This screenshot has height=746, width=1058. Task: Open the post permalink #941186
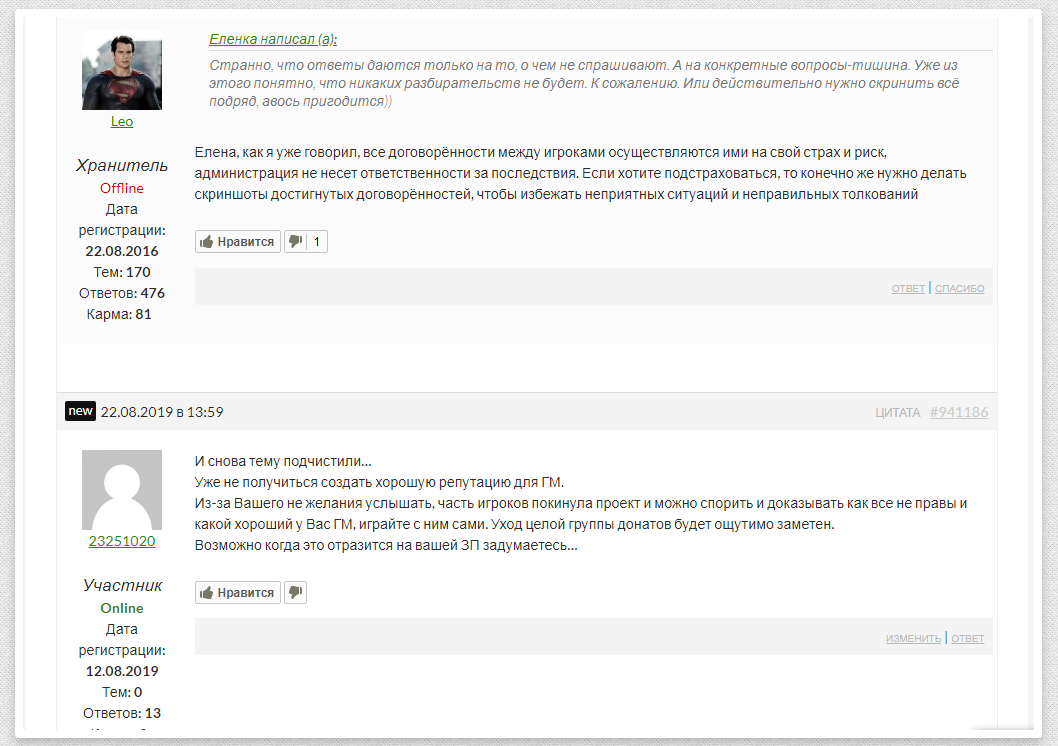click(x=958, y=412)
